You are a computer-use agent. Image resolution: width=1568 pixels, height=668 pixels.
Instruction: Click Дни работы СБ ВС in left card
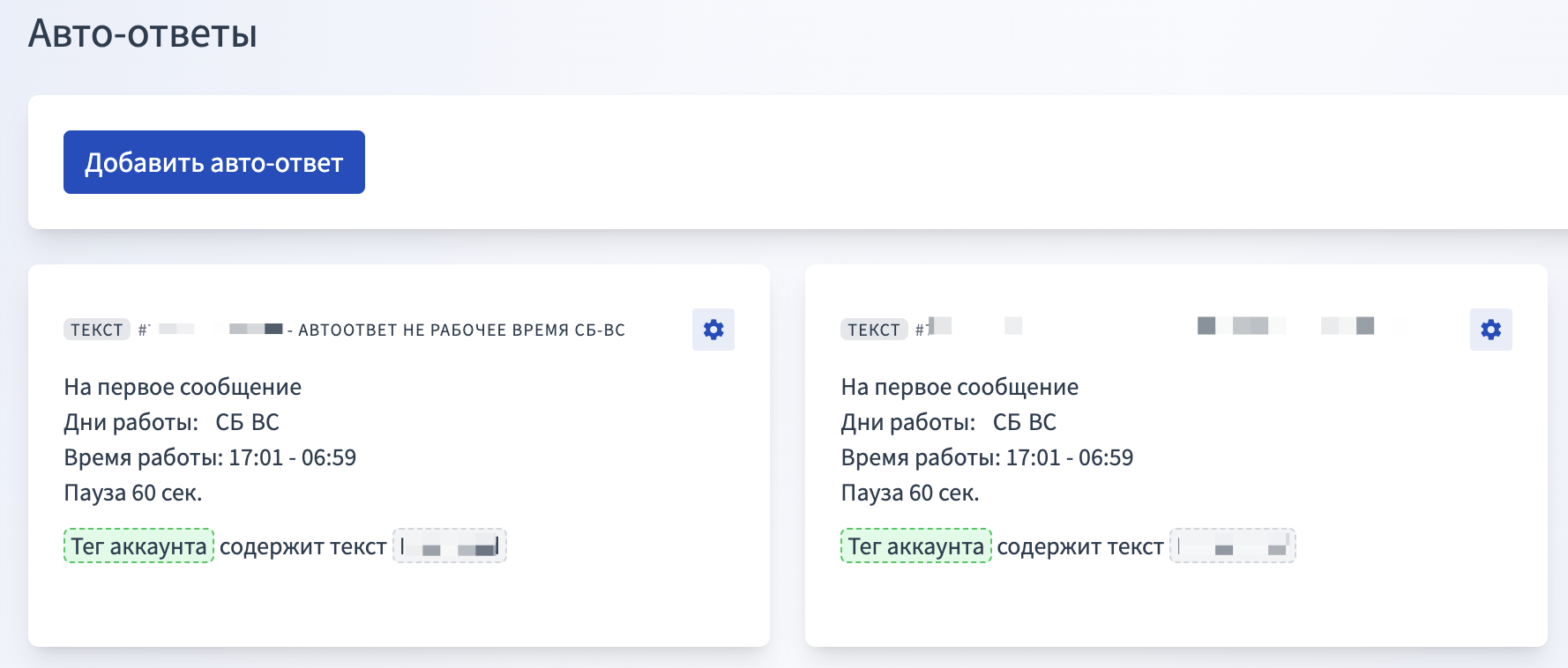[x=171, y=422]
